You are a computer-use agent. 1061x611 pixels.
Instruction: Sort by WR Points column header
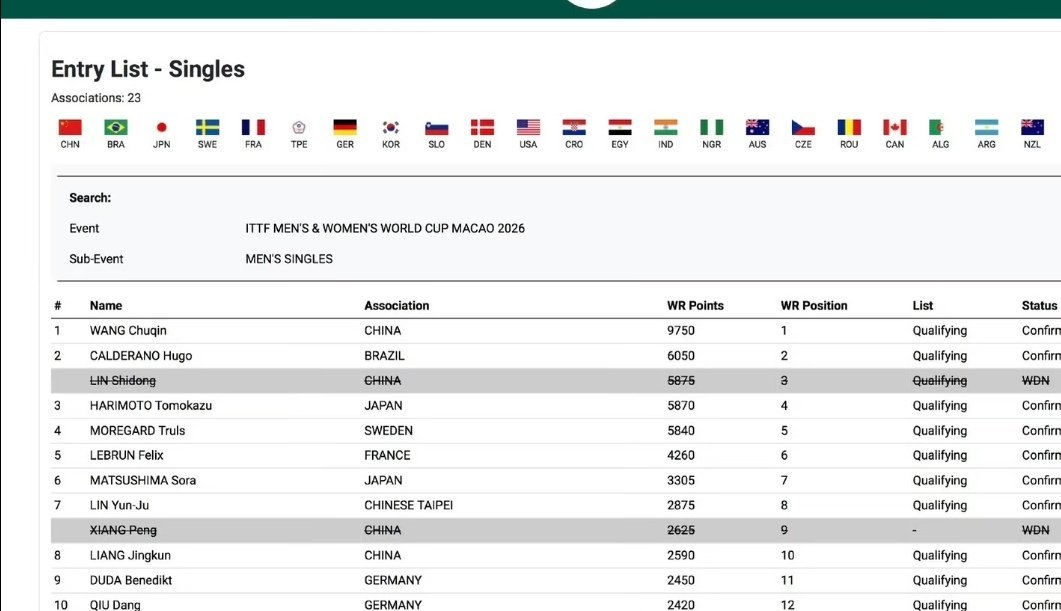tap(695, 306)
